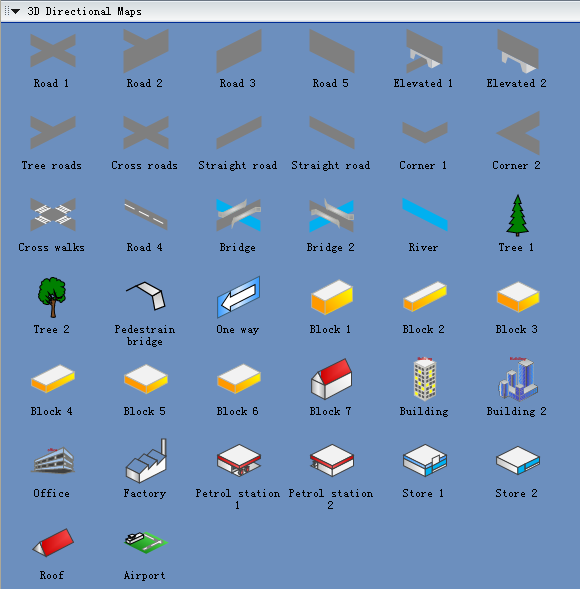Select the Block 7 red-roof house
This screenshot has width=580, height=589.
[332, 379]
